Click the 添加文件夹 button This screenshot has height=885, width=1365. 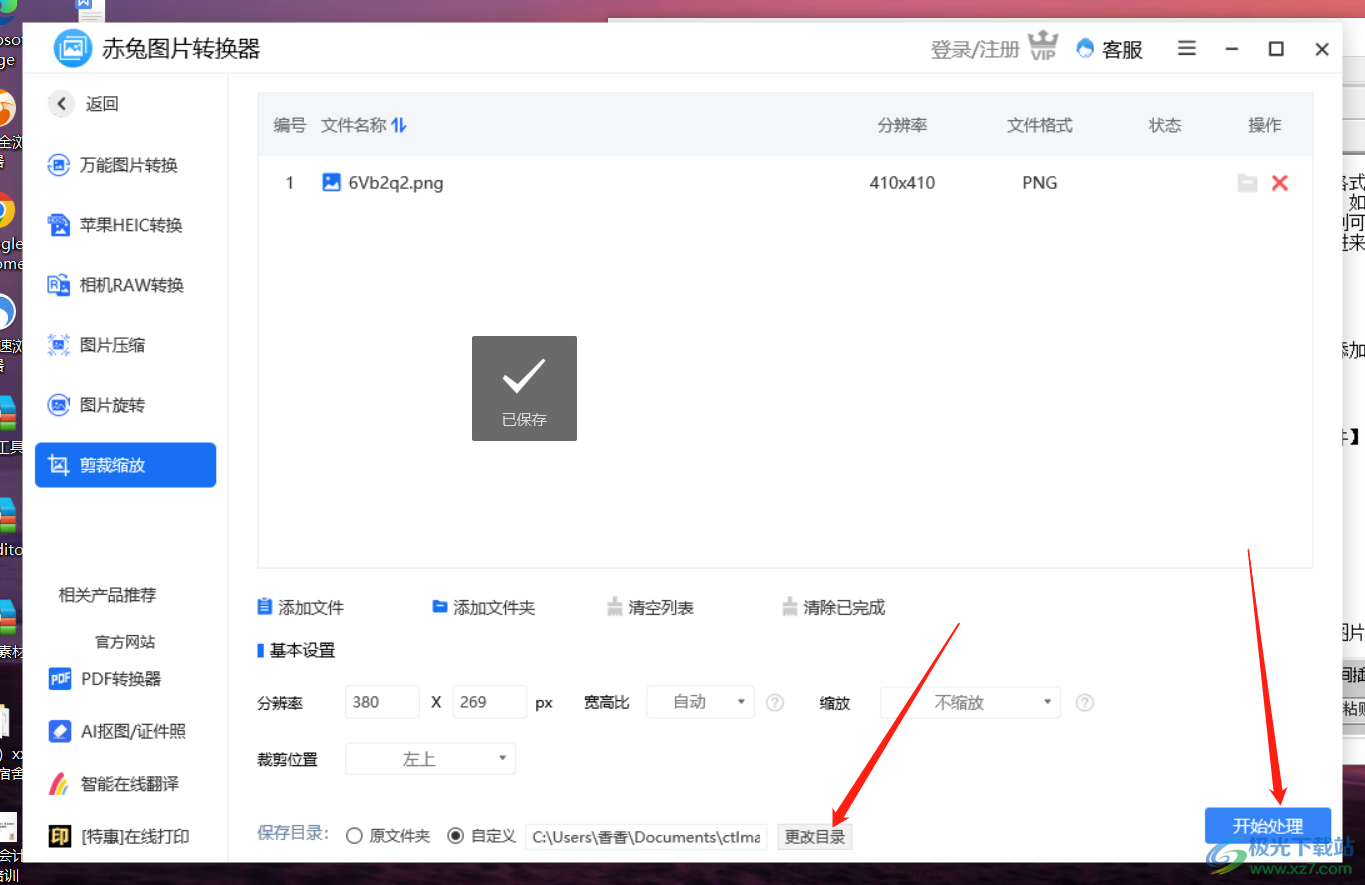click(x=484, y=607)
